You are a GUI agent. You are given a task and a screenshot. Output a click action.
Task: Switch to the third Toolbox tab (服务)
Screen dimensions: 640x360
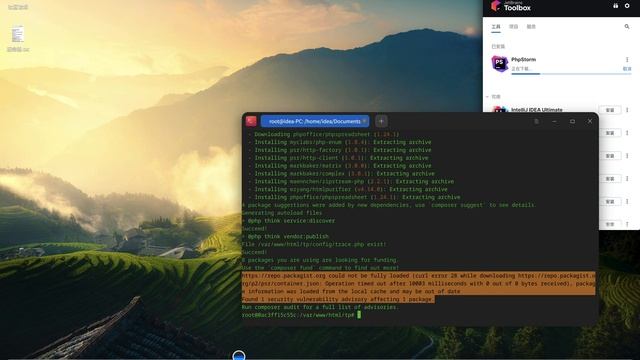point(531,27)
